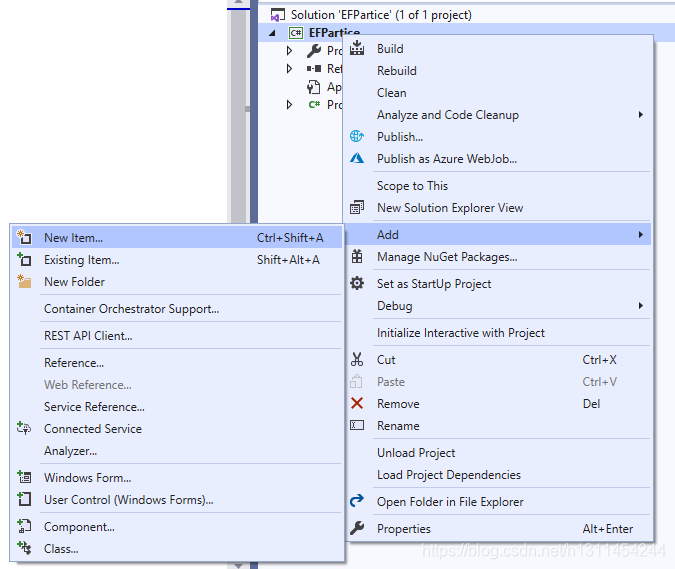This screenshot has width=675, height=569.
Task: Choose Container Orchestrator Support
Action: pyautogui.click(x=177, y=308)
